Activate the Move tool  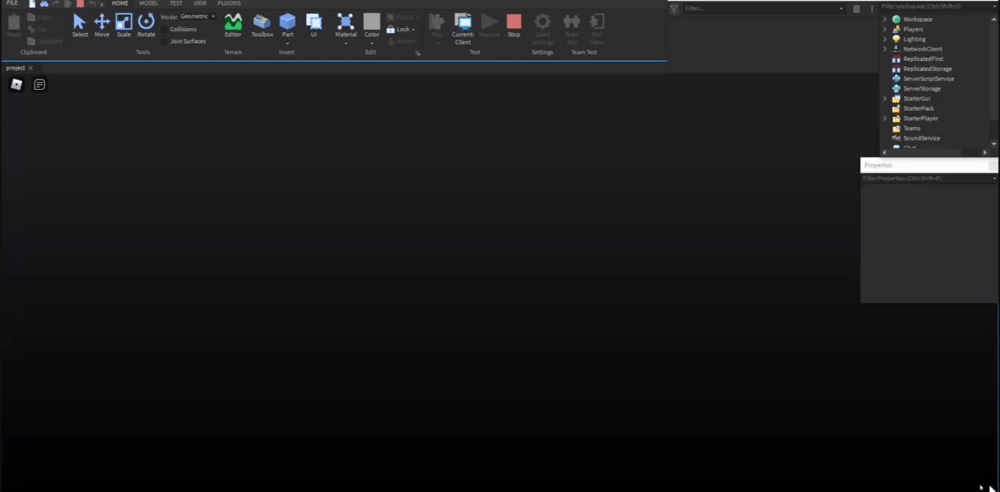pos(102,26)
